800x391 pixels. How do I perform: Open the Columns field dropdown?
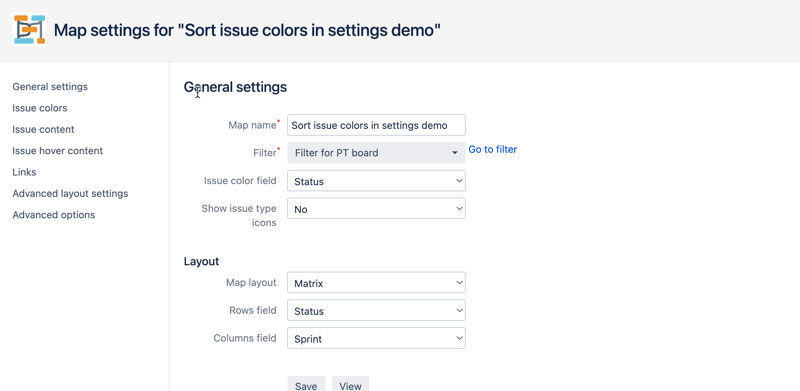(376, 338)
